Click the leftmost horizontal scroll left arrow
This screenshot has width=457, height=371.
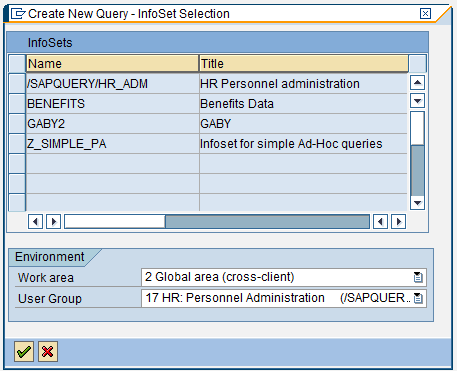click(x=35, y=221)
